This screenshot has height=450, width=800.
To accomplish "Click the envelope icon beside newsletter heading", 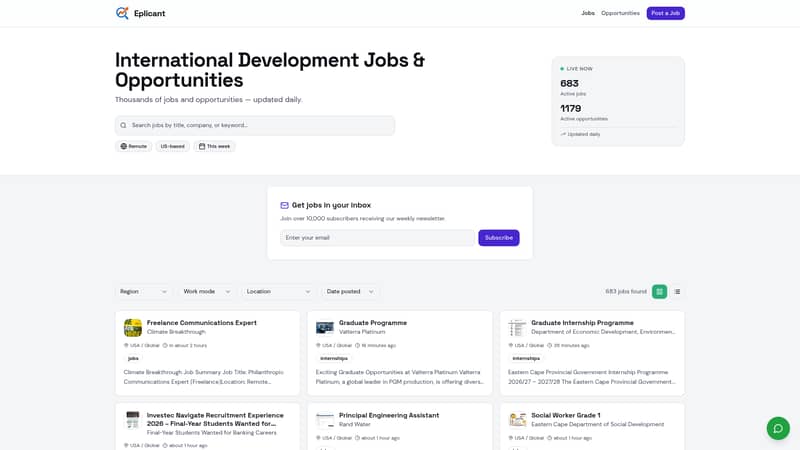I will [x=284, y=205].
